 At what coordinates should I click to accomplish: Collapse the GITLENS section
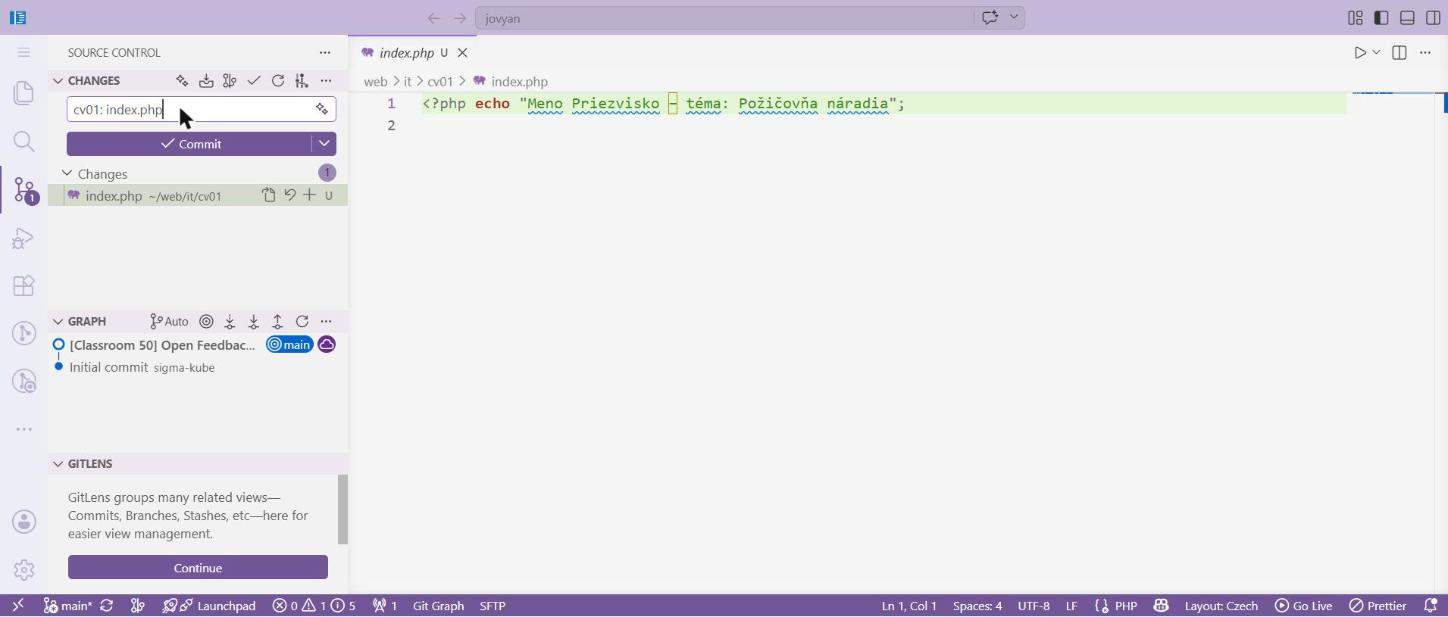pyautogui.click(x=58, y=464)
